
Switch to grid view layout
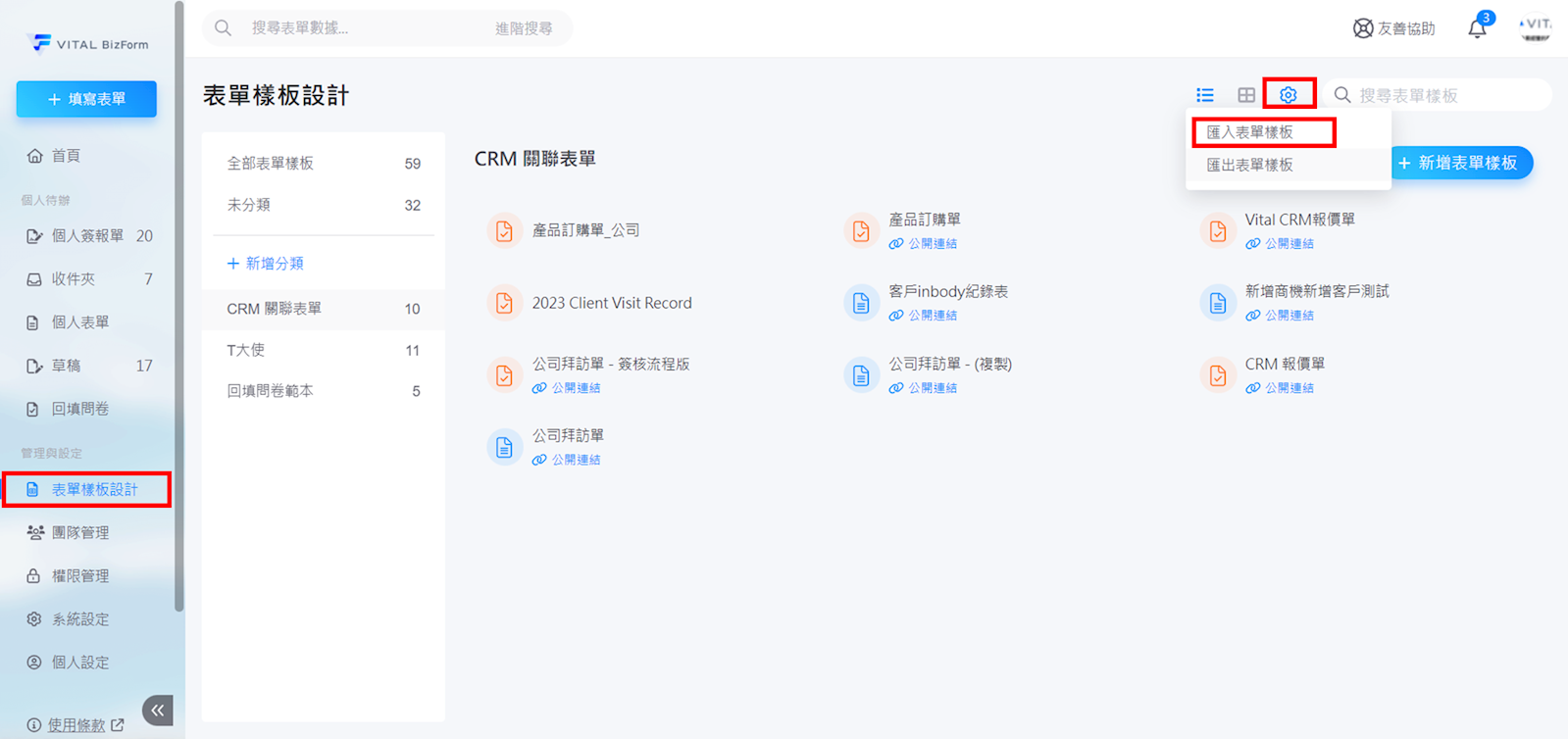1245,95
